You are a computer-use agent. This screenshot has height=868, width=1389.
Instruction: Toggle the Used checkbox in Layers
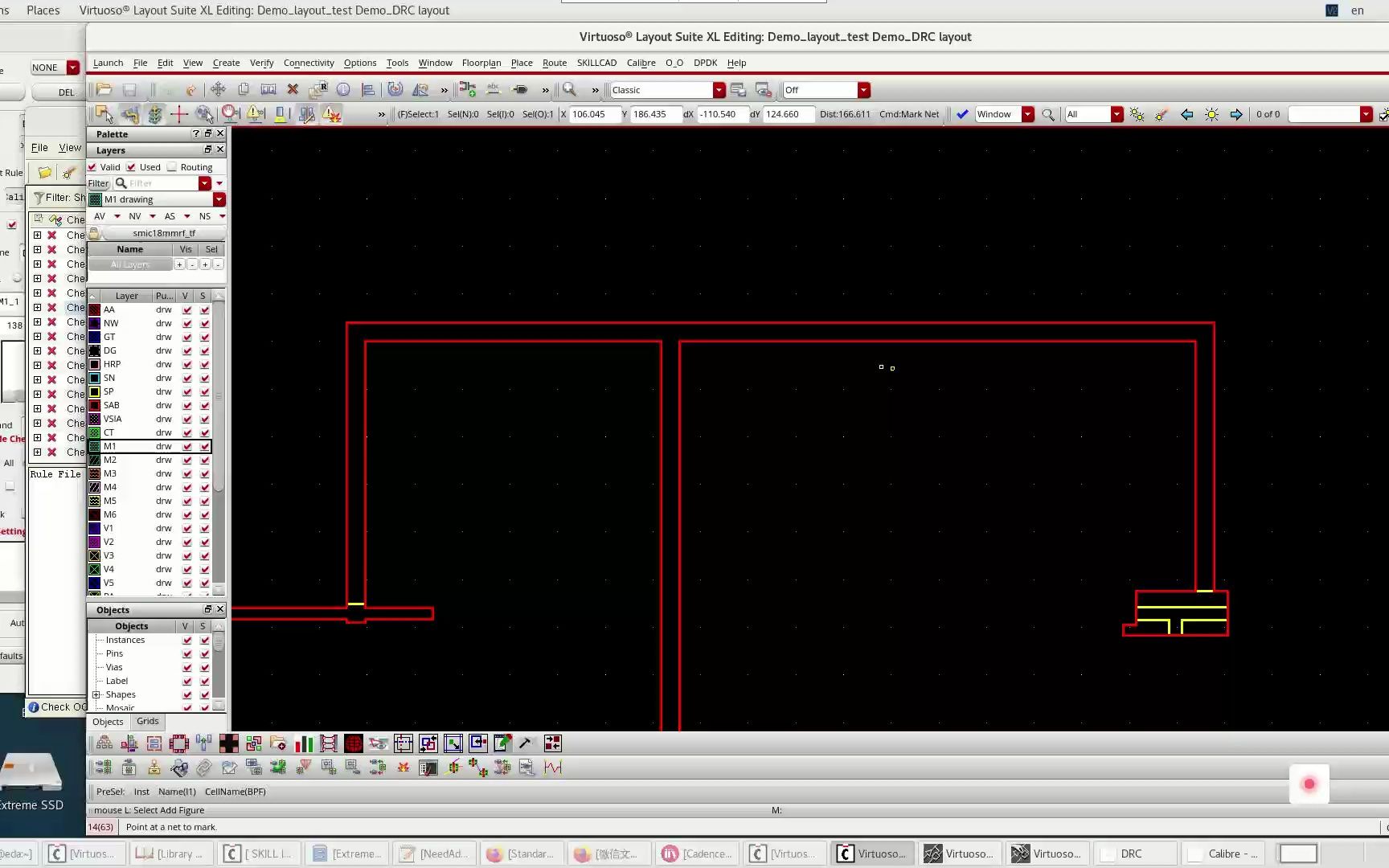pyautogui.click(x=131, y=167)
